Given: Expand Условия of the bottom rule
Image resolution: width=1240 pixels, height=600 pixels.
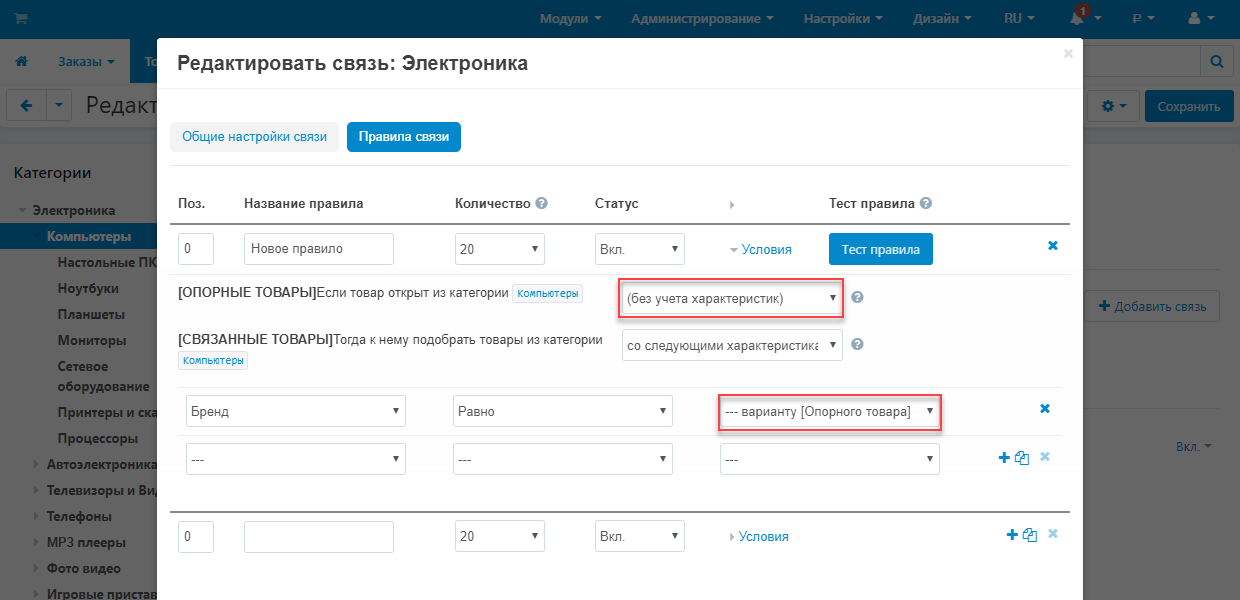Looking at the screenshot, I should 759,537.
